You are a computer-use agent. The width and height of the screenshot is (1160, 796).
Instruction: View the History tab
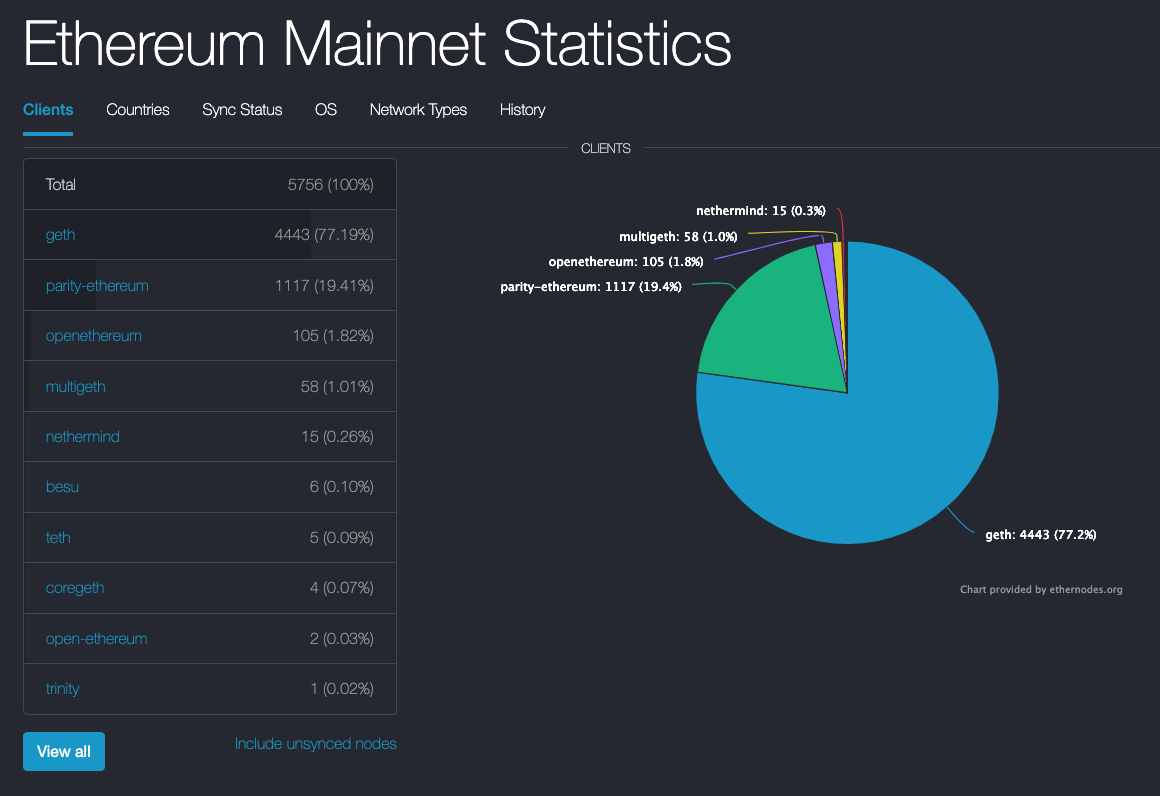(x=522, y=109)
